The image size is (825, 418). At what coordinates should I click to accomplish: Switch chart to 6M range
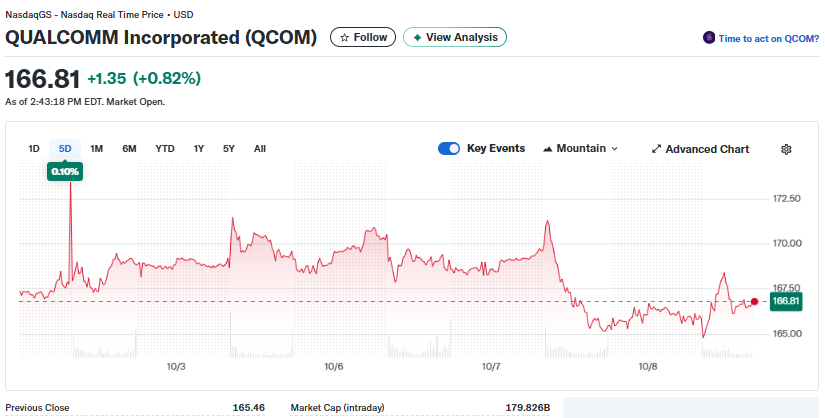129,149
